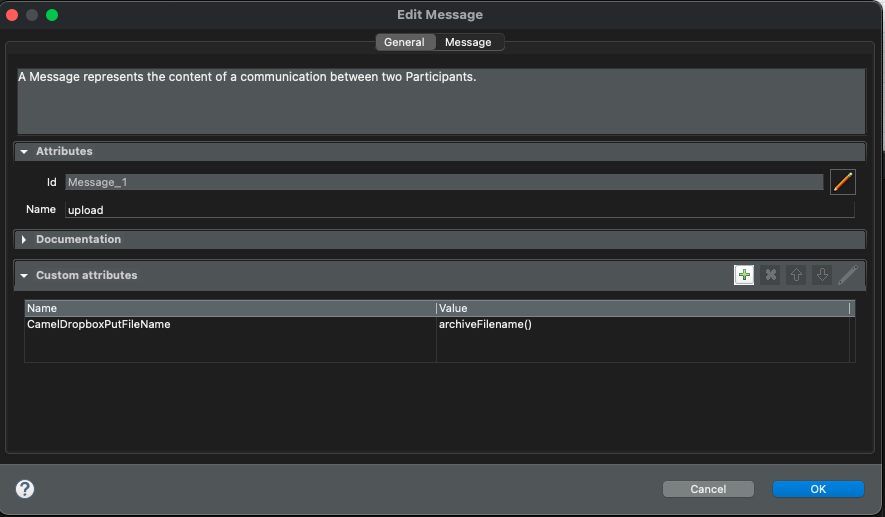Click the Message description text area
Screen dimensions: 885x517
pyautogui.click(x=441, y=102)
